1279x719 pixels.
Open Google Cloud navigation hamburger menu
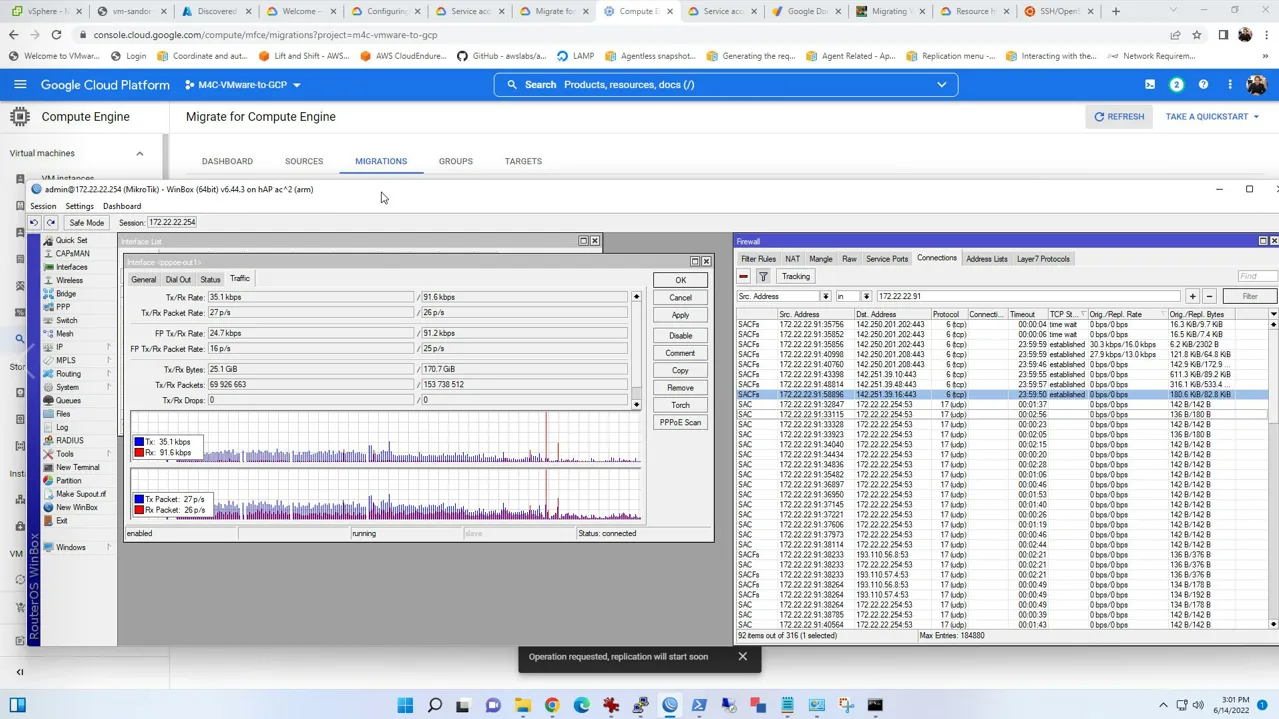20,85
